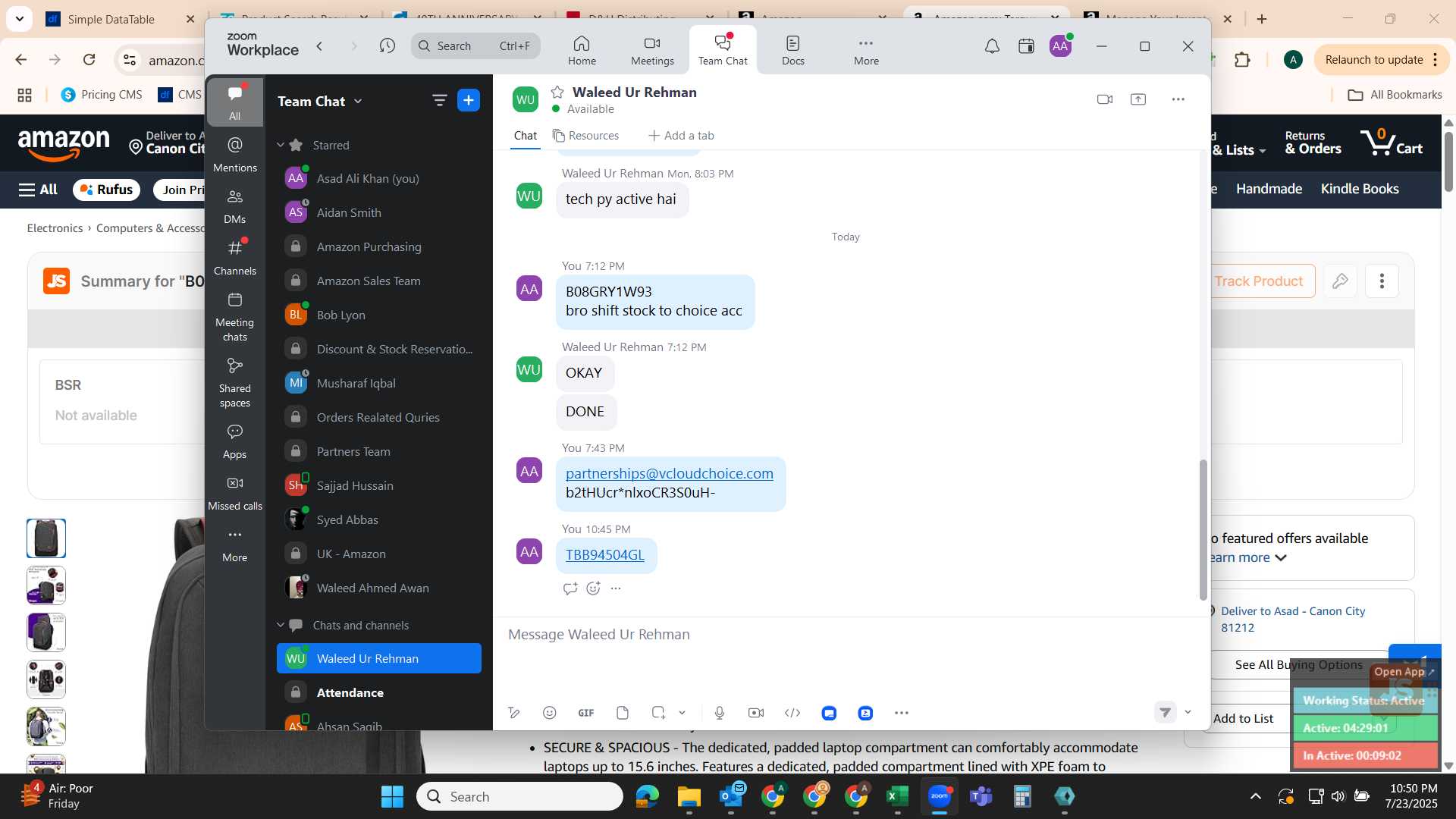Open text formatting tool in composer
Image resolution: width=1456 pixels, height=819 pixels.
tap(514, 713)
